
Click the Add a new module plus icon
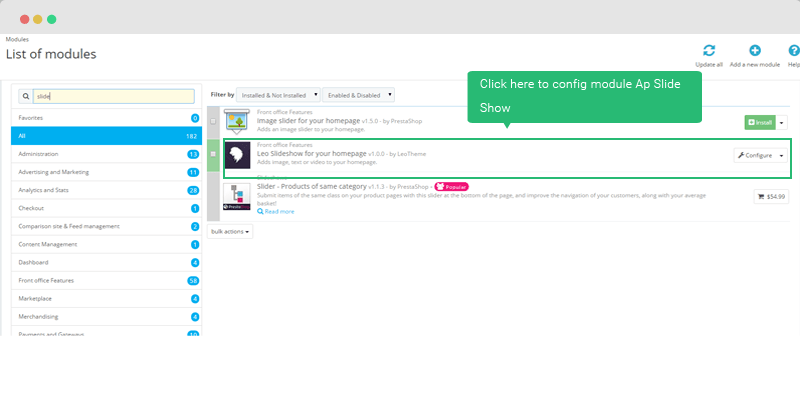755,51
